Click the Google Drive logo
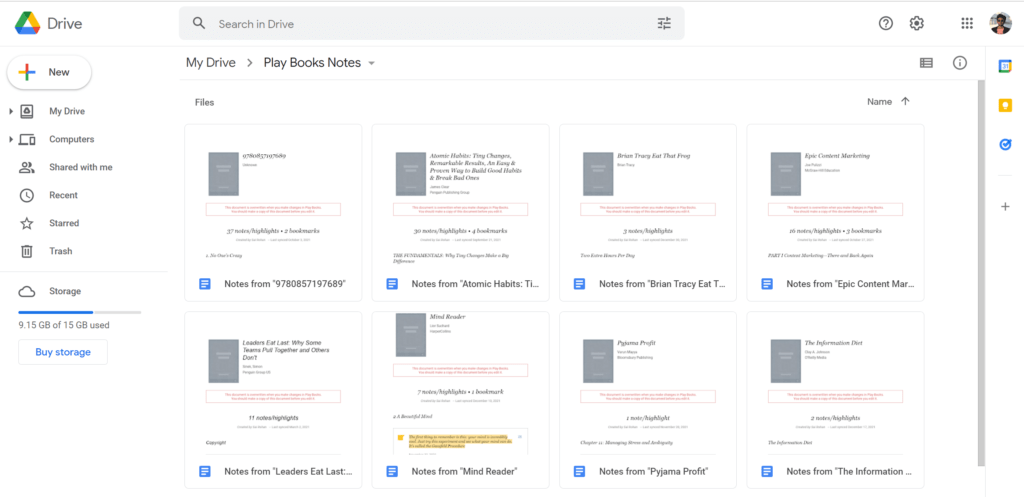The width and height of the screenshot is (1024, 497). (27, 24)
